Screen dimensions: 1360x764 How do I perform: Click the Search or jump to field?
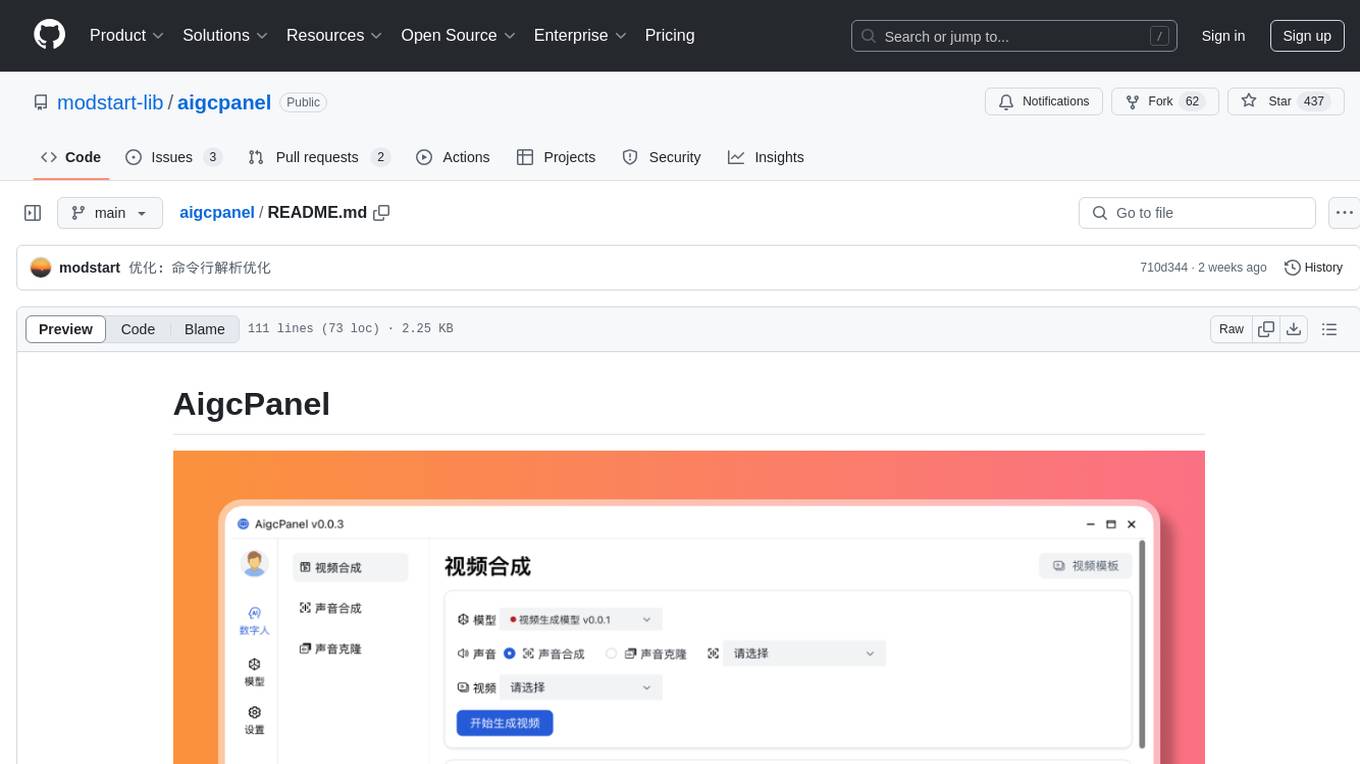[1016, 36]
